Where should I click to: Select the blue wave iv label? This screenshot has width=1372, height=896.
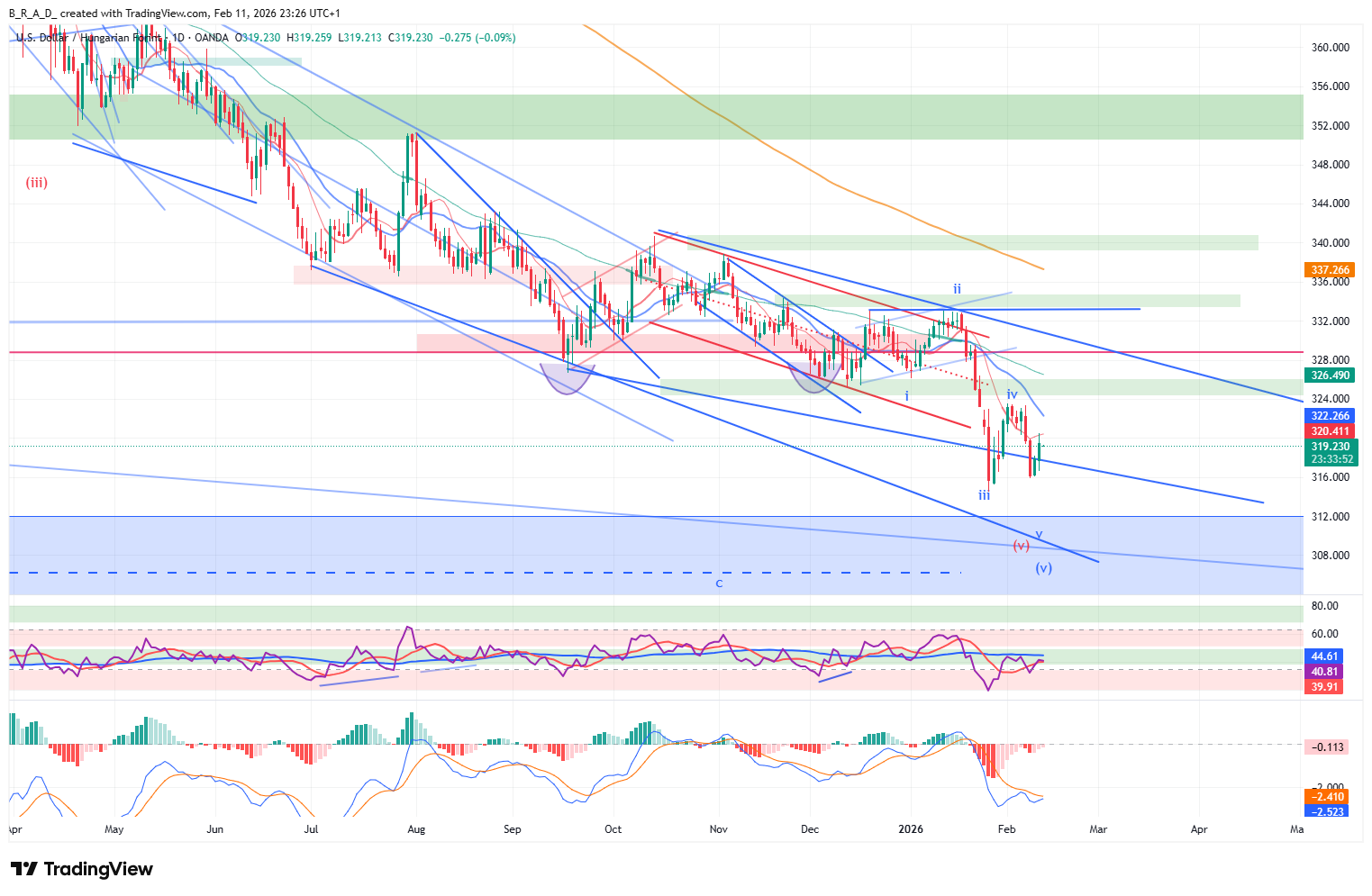click(1012, 394)
